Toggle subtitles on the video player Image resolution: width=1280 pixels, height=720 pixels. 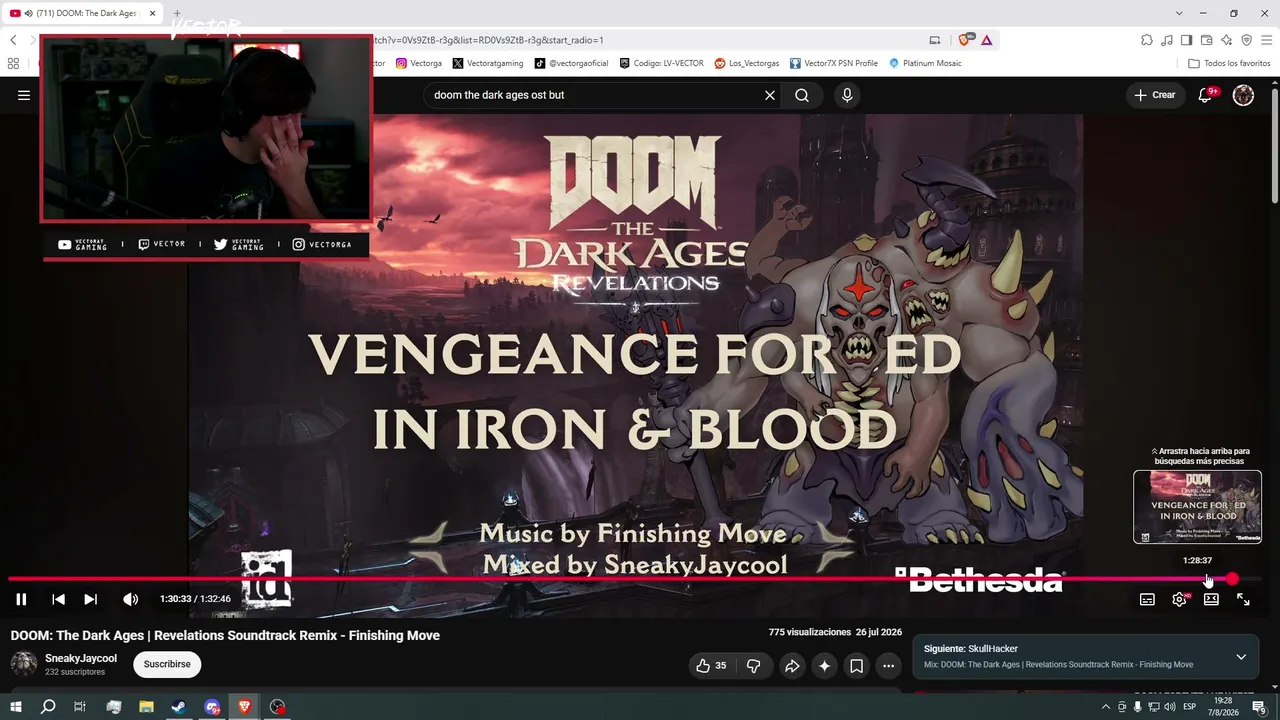[x=1147, y=599]
